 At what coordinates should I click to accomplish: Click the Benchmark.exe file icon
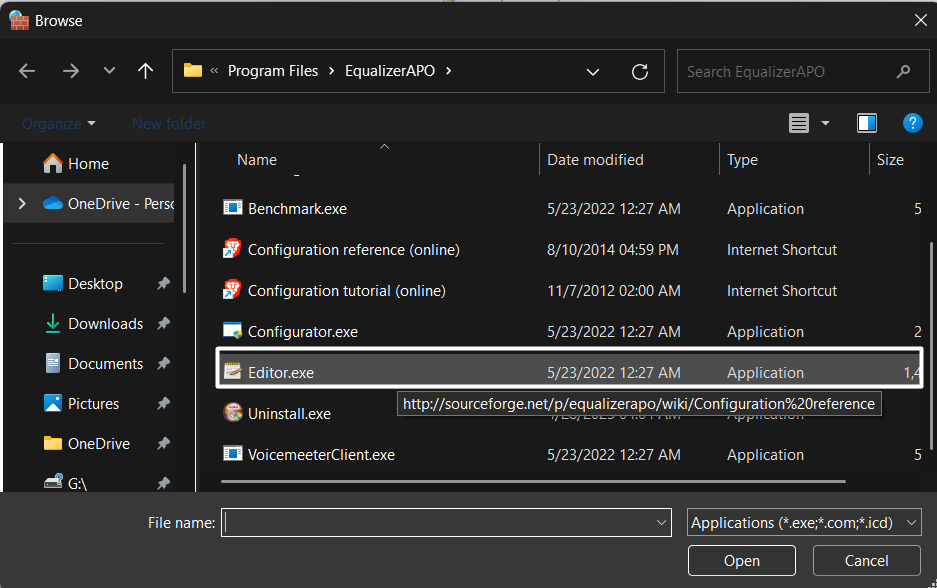tap(232, 209)
